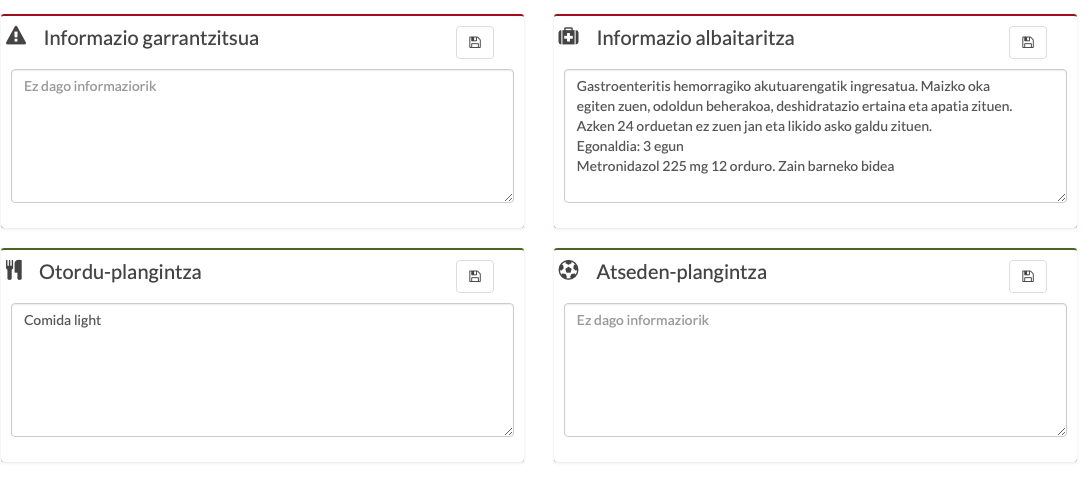The width and height of the screenshot is (1088, 481).
Task: Grab the Informazio garrantzitsua textarea resize handle
Action: (x=509, y=198)
